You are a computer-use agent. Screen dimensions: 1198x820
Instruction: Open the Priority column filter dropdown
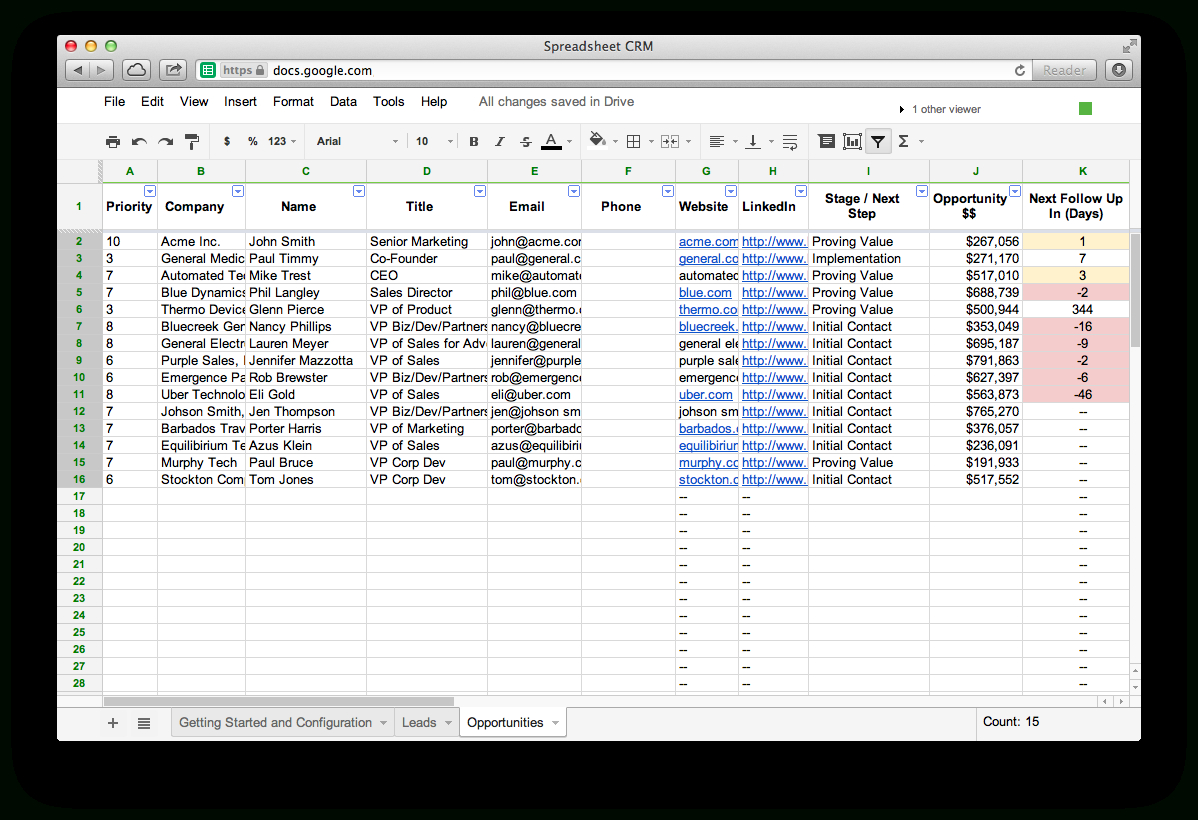coord(150,191)
